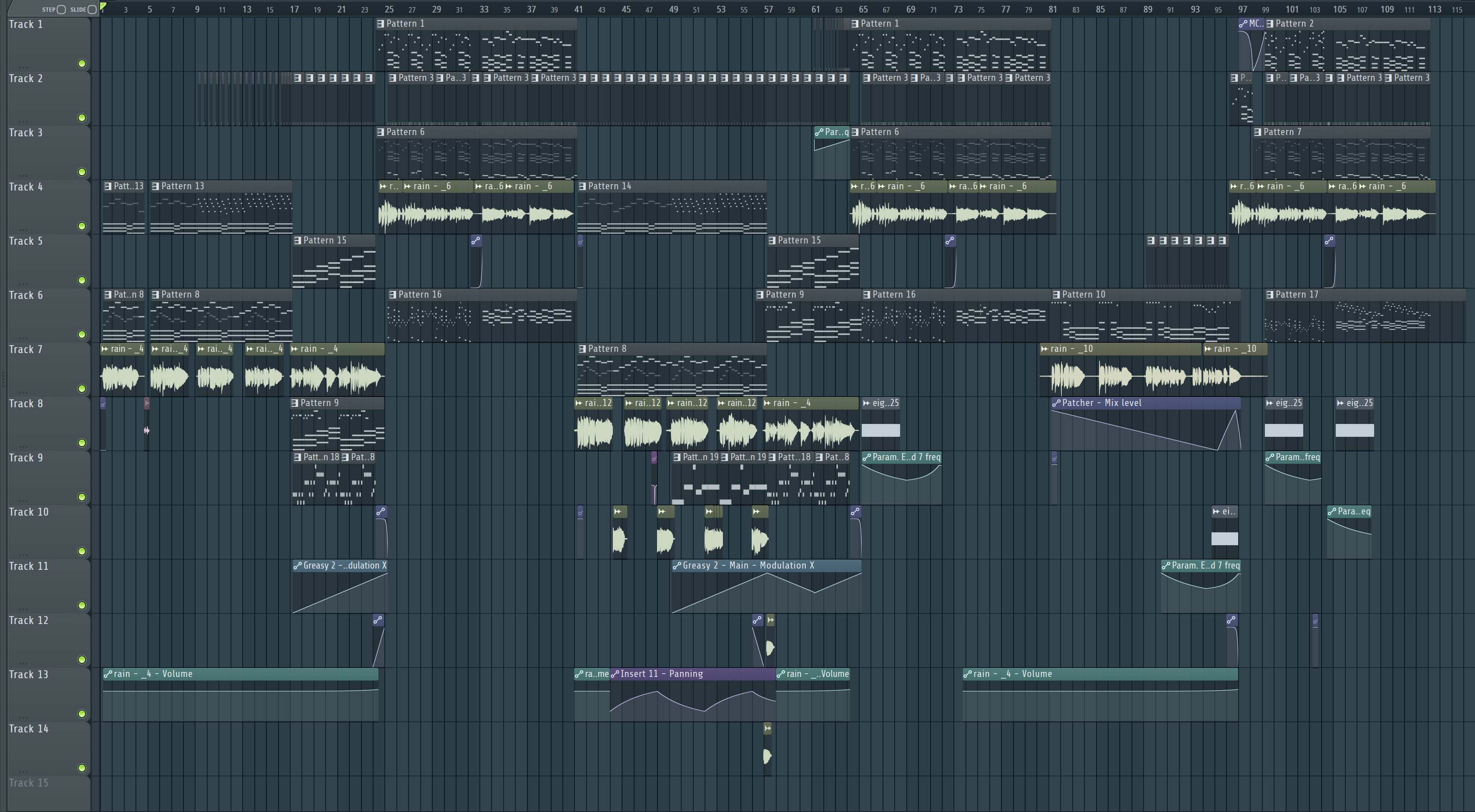Mute Track 2 using its green LED
1475x812 pixels.
82,118
